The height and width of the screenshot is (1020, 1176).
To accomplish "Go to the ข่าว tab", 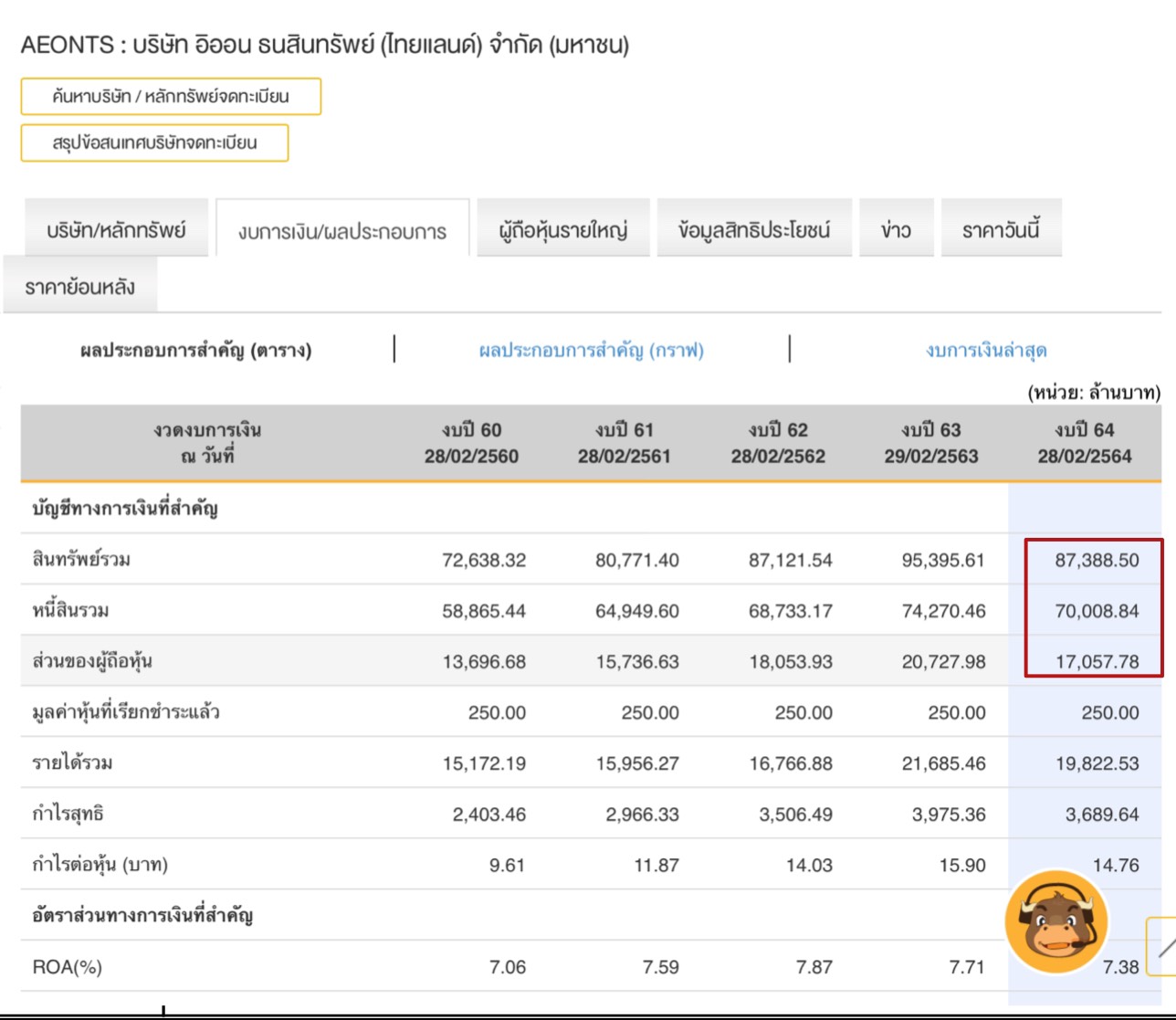I will tap(896, 229).
